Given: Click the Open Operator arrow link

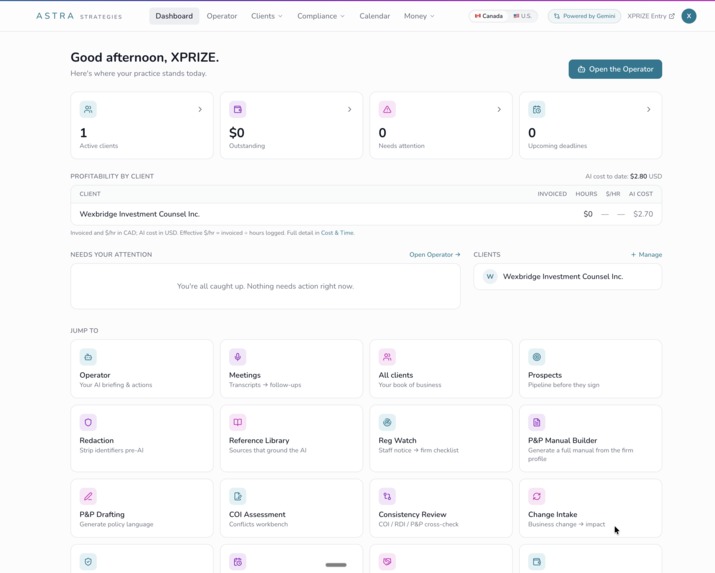Looking at the screenshot, I should [x=435, y=254].
